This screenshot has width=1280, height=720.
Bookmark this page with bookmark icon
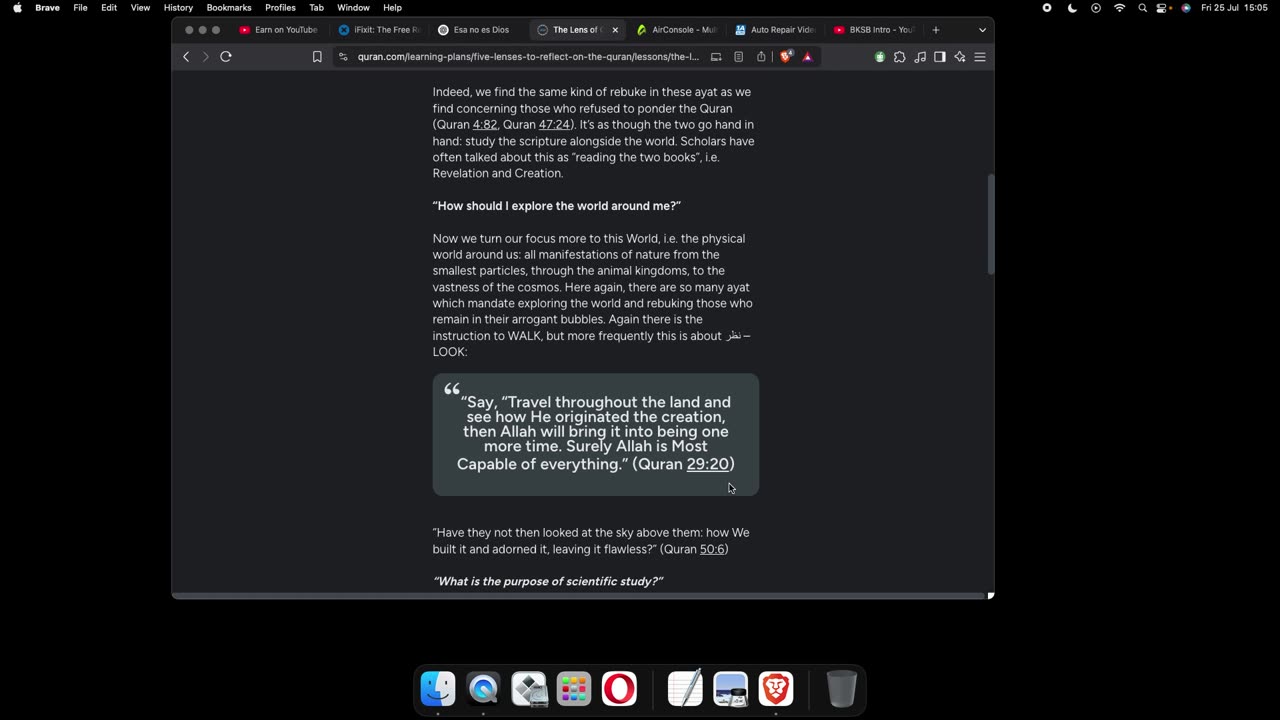tap(317, 57)
